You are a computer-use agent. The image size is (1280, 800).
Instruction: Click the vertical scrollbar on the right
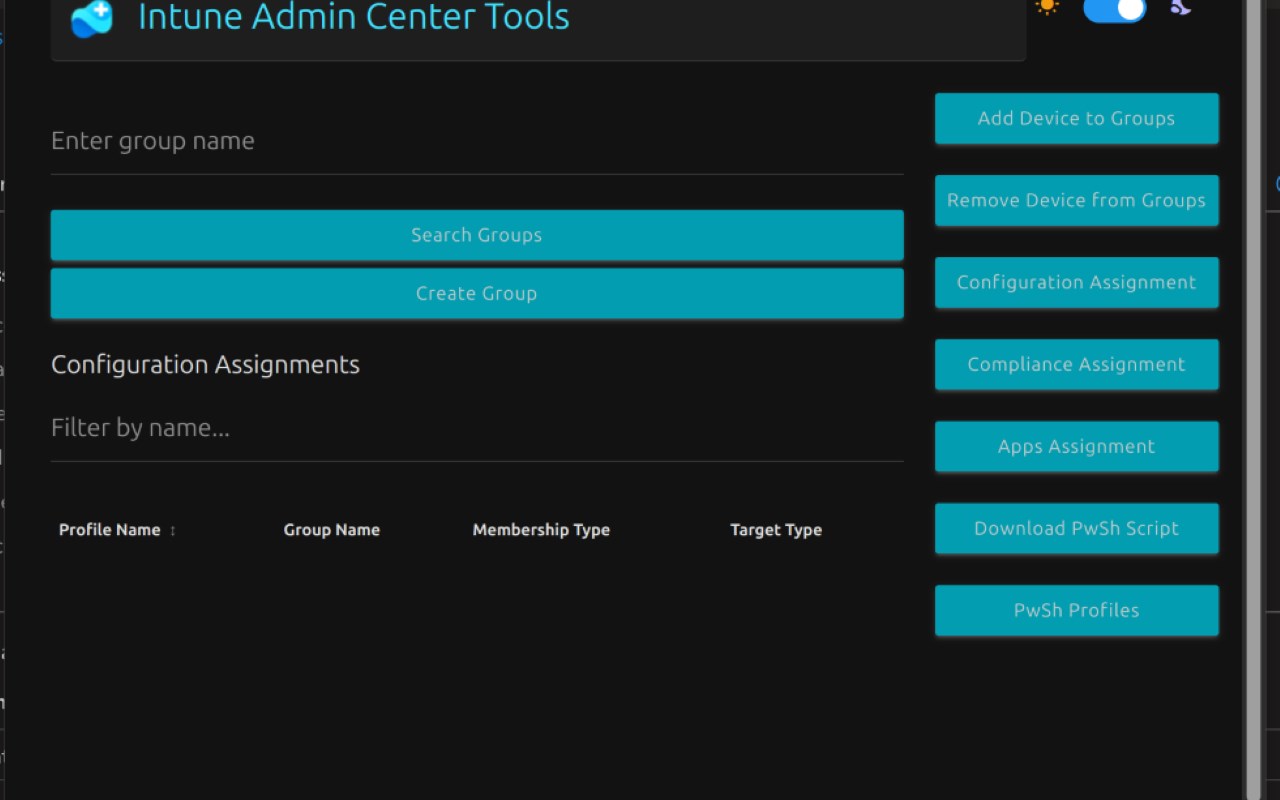tap(1252, 400)
